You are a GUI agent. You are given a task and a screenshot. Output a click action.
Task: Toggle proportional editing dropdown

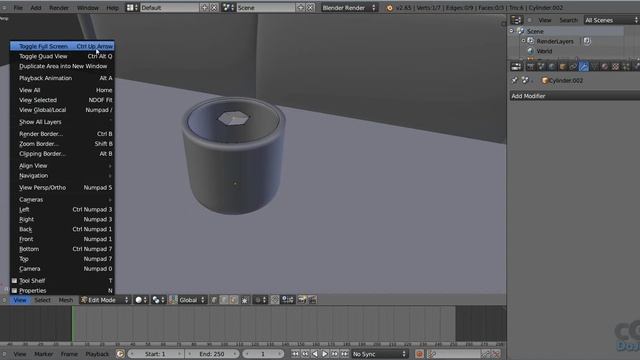click(260, 300)
